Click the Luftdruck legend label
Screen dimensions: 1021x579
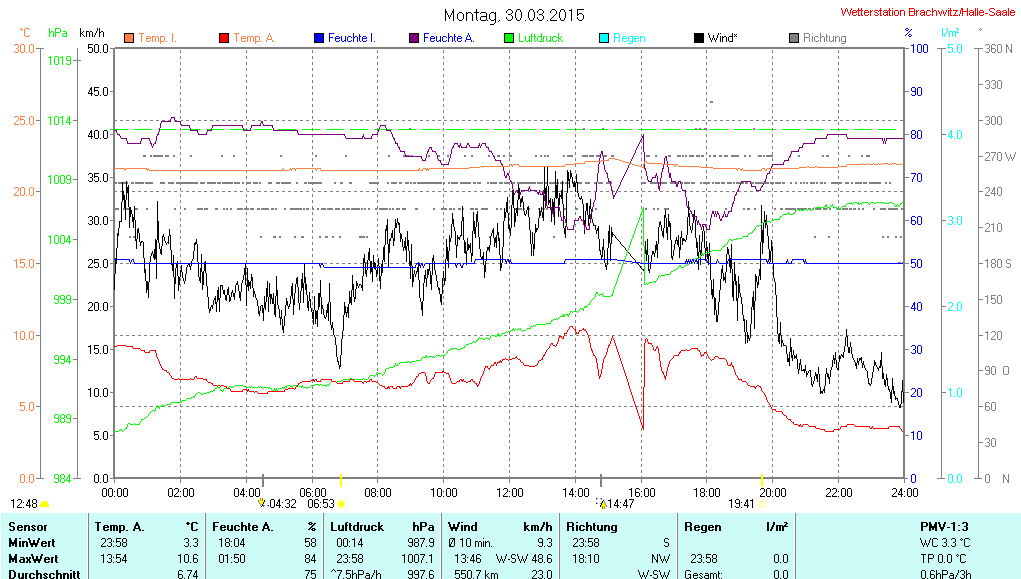(541, 38)
